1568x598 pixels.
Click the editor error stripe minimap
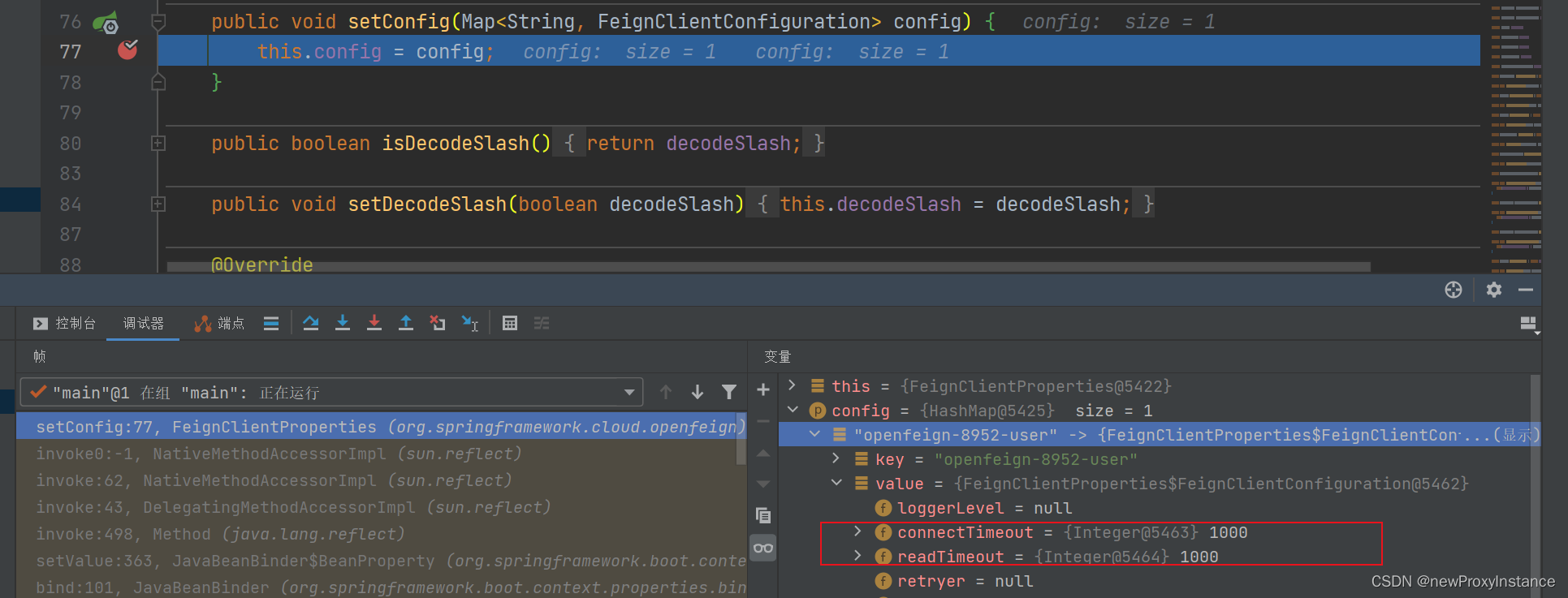pos(1515,136)
